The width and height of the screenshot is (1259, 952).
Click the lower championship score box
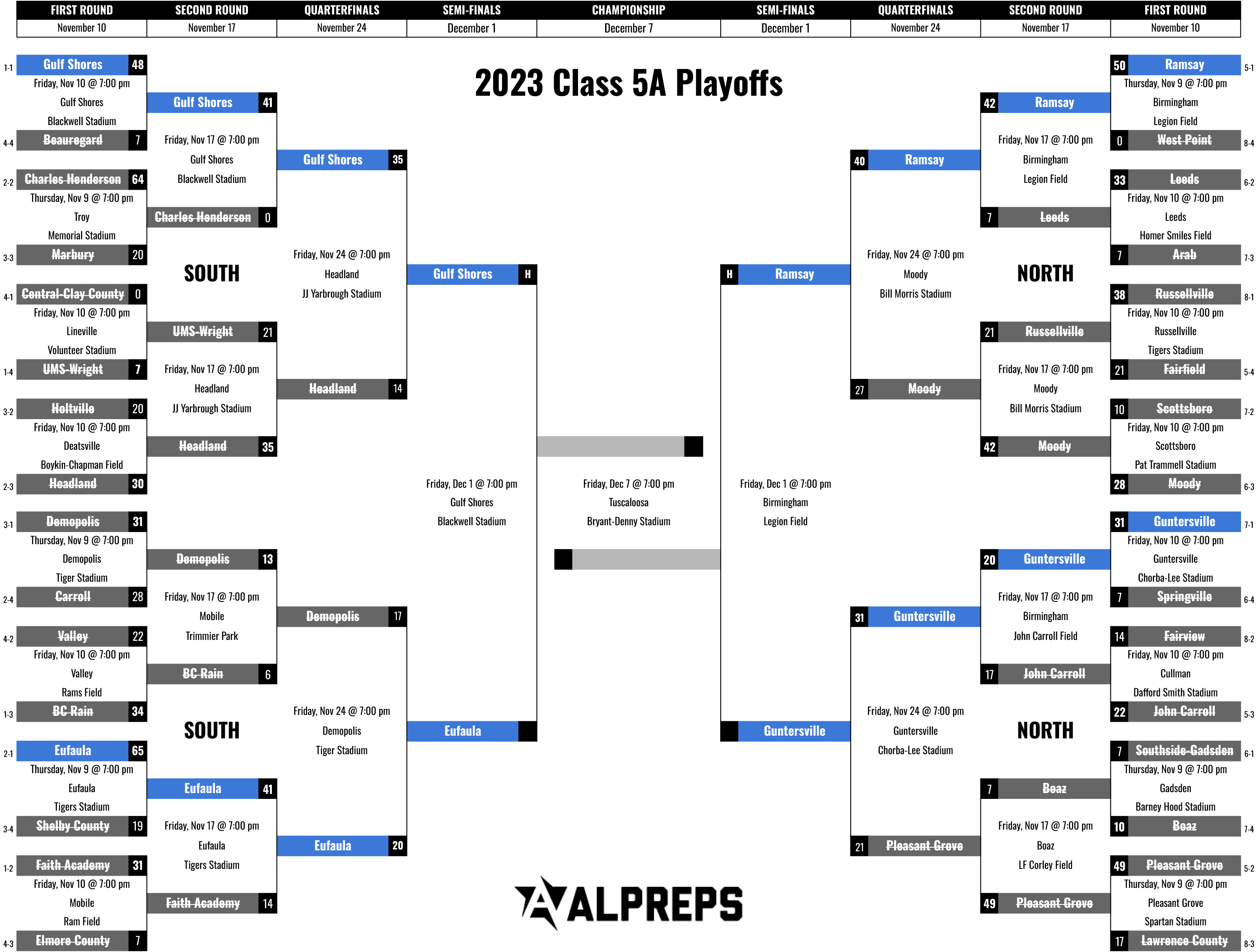coord(564,559)
